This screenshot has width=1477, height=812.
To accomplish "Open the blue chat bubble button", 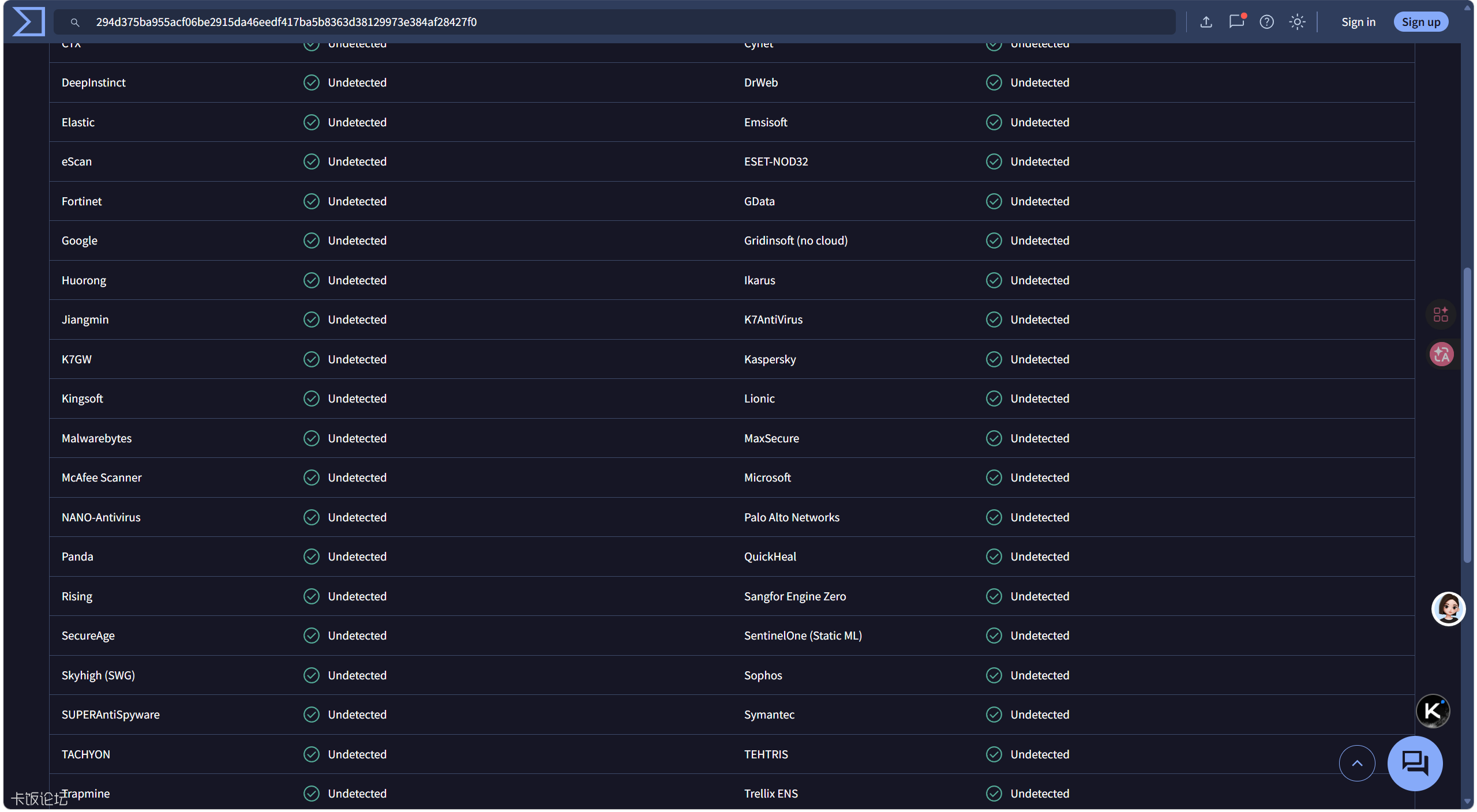I will click(x=1415, y=764).
